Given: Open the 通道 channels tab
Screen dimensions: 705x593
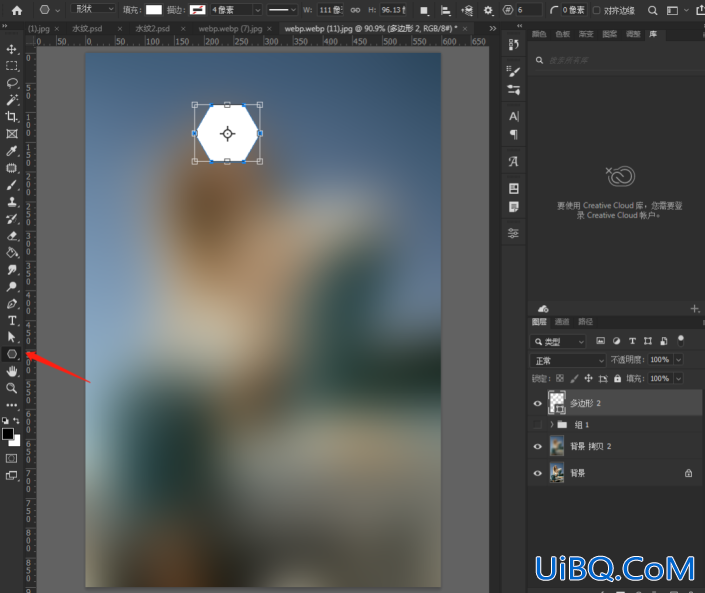Looking at the screenshot, I should tap(562, 322).
